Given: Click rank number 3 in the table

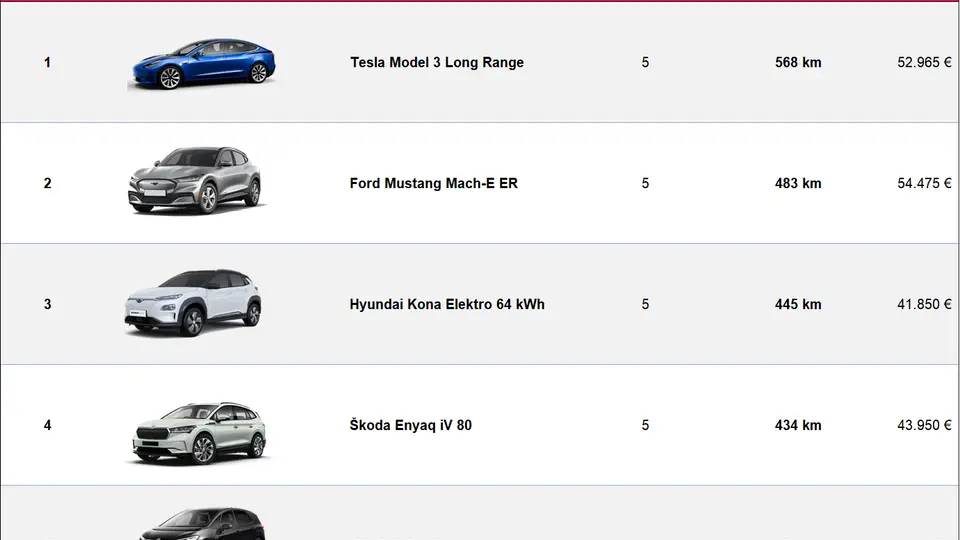Looking at the screenshot, I should 47,304.
